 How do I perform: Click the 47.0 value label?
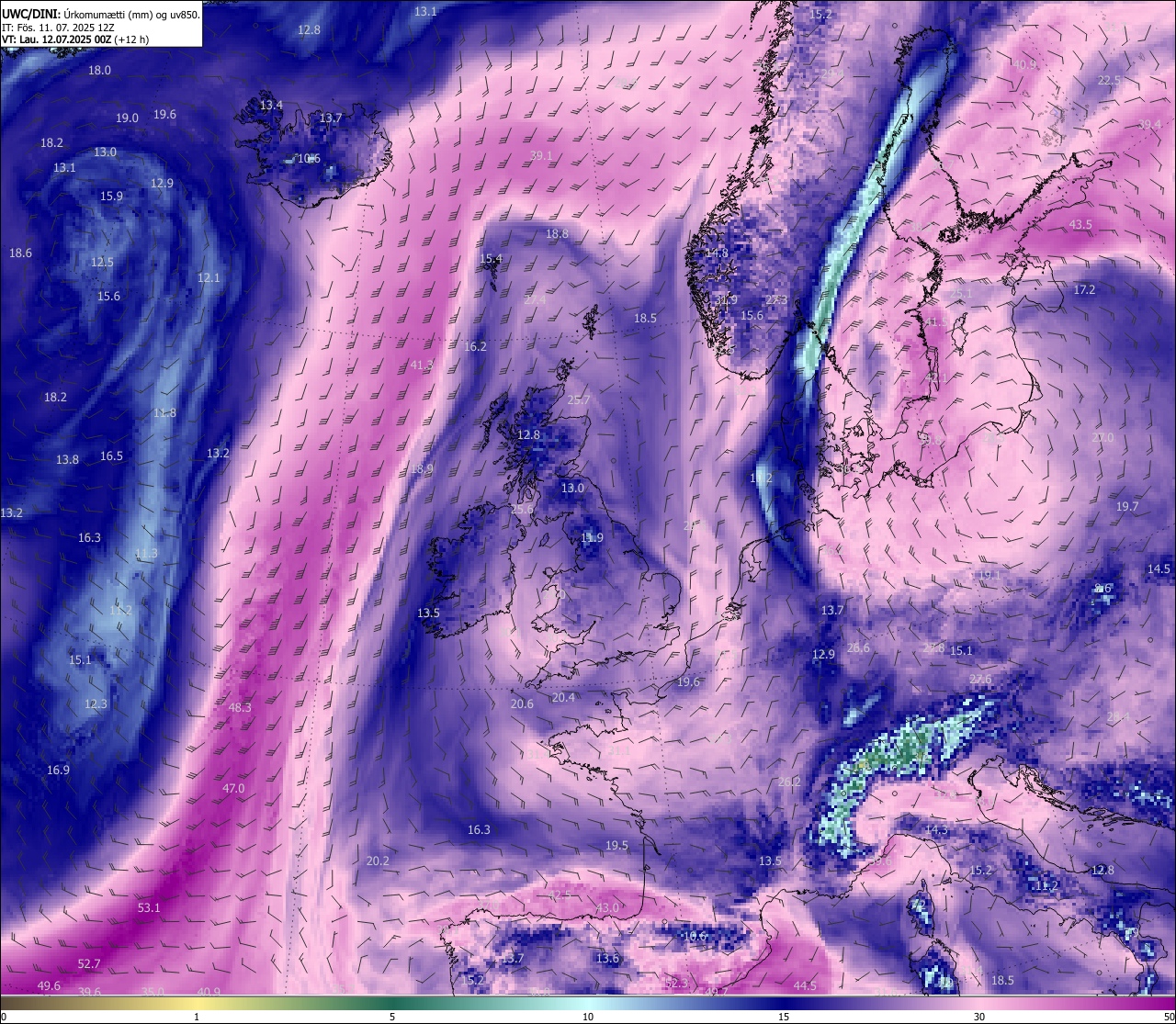click(233, 788)
